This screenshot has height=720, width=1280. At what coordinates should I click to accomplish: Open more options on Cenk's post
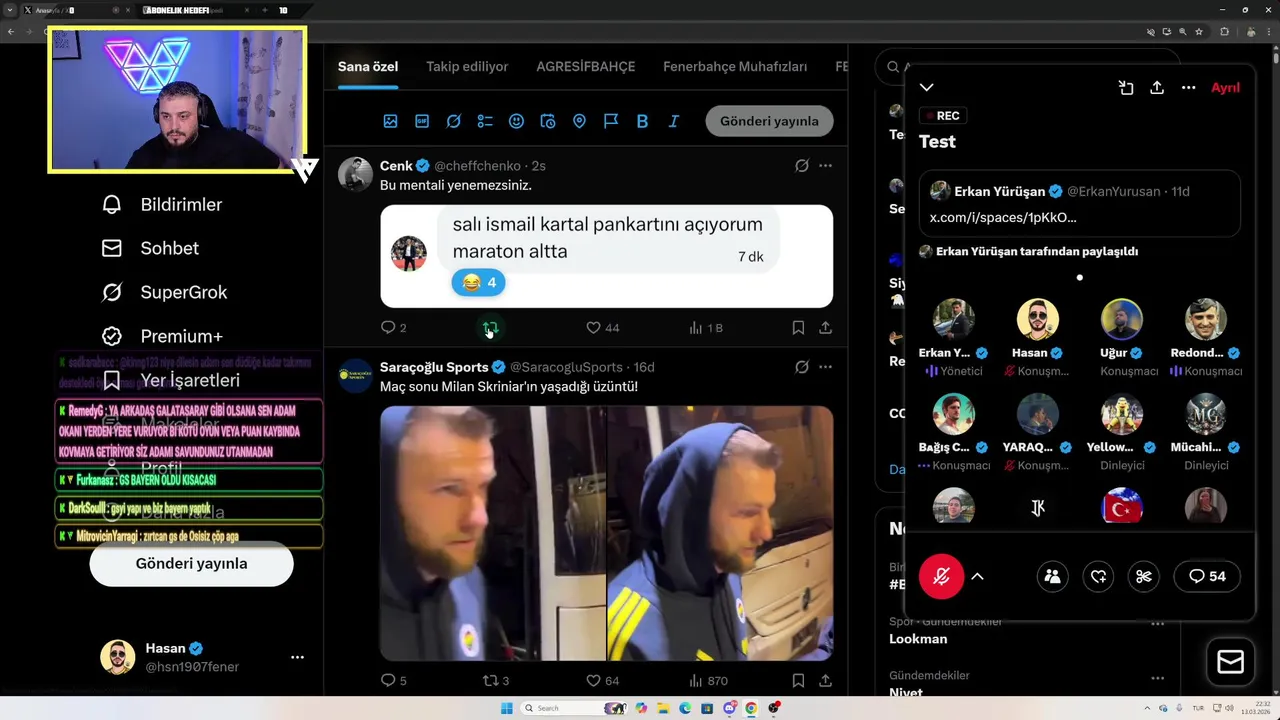tap(825, 166)
